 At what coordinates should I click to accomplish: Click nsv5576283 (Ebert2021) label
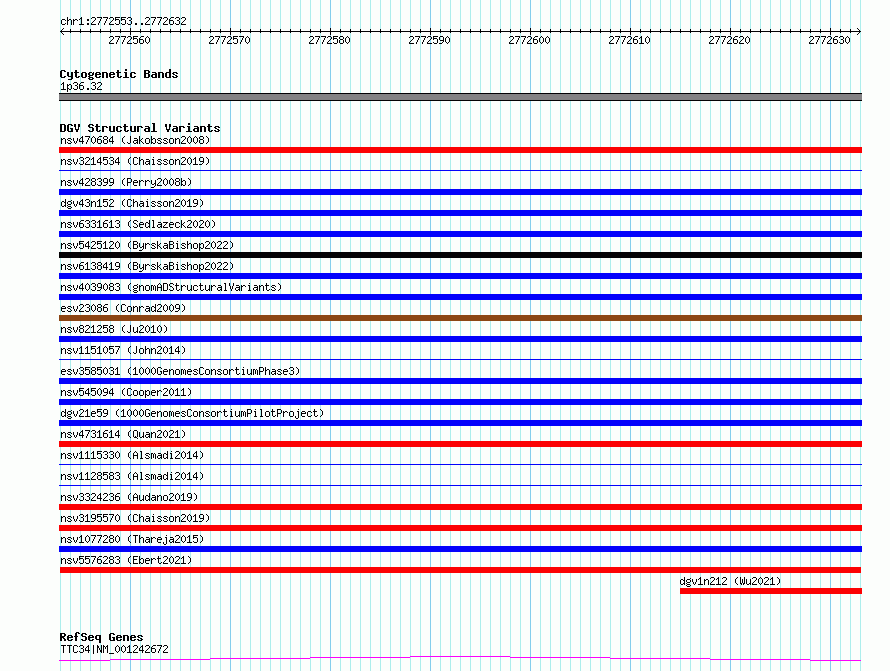click(126, 560)
